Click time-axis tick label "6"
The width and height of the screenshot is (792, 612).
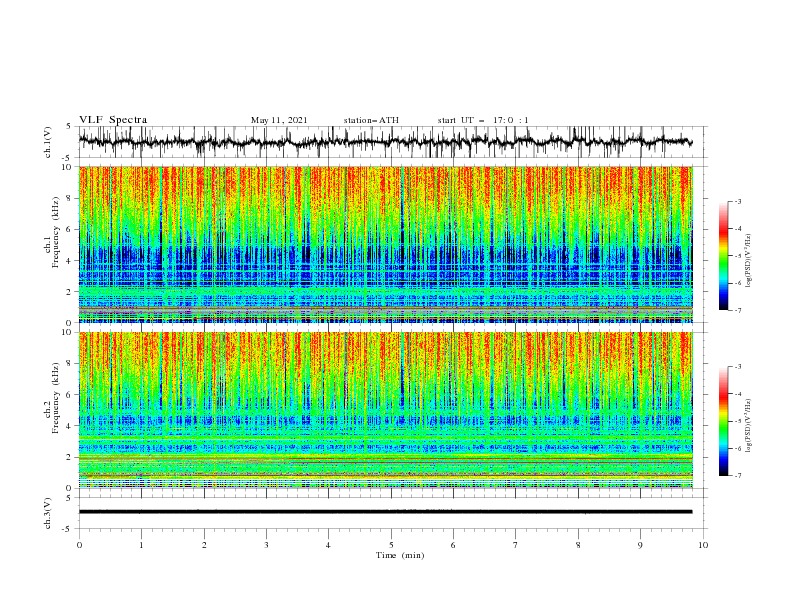(x=453, y=545)
